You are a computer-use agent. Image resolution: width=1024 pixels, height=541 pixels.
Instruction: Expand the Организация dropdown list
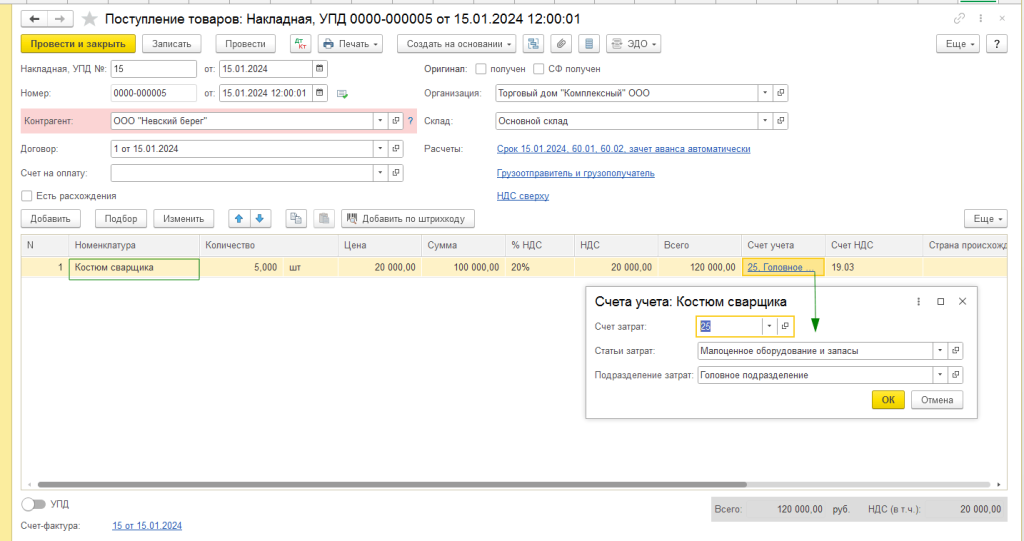point(765,93)
